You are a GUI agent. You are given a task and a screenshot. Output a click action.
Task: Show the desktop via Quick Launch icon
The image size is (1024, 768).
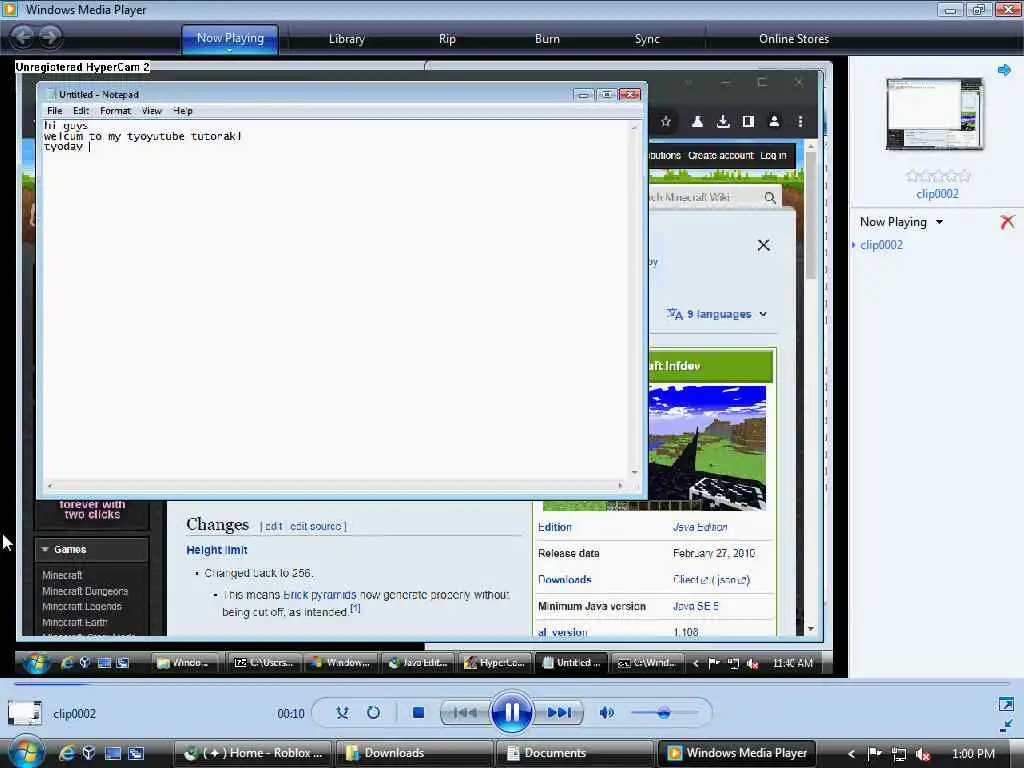(113, 753)
